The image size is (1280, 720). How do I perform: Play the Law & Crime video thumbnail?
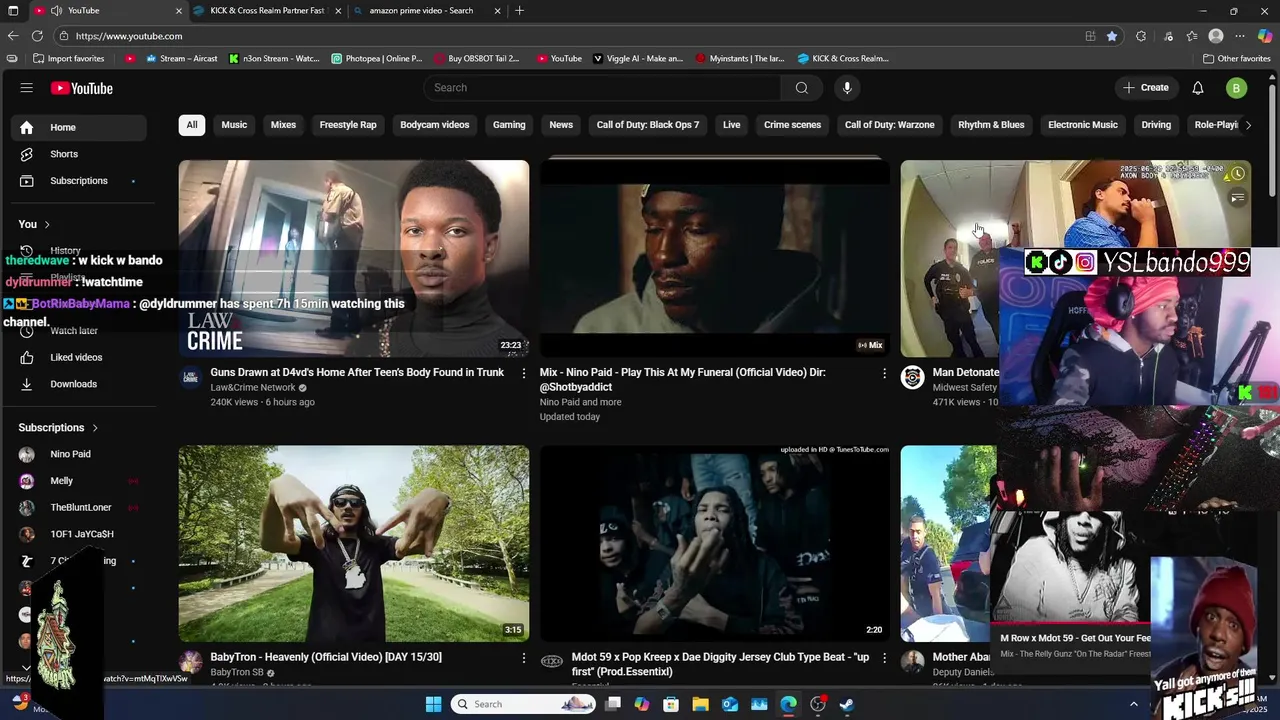tap(354, 258)
